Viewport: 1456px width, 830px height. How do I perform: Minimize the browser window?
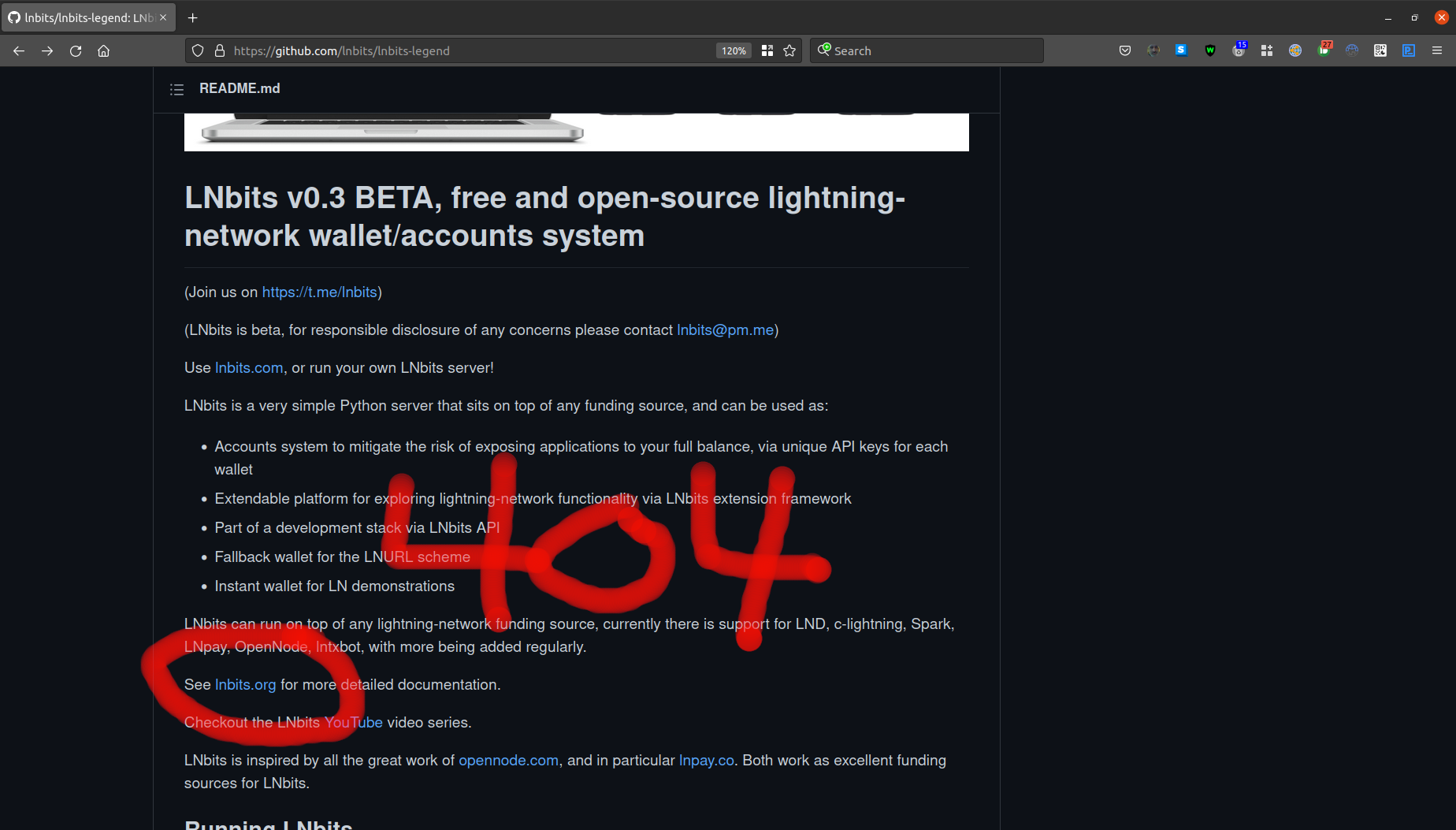[x=1388, y=17]
